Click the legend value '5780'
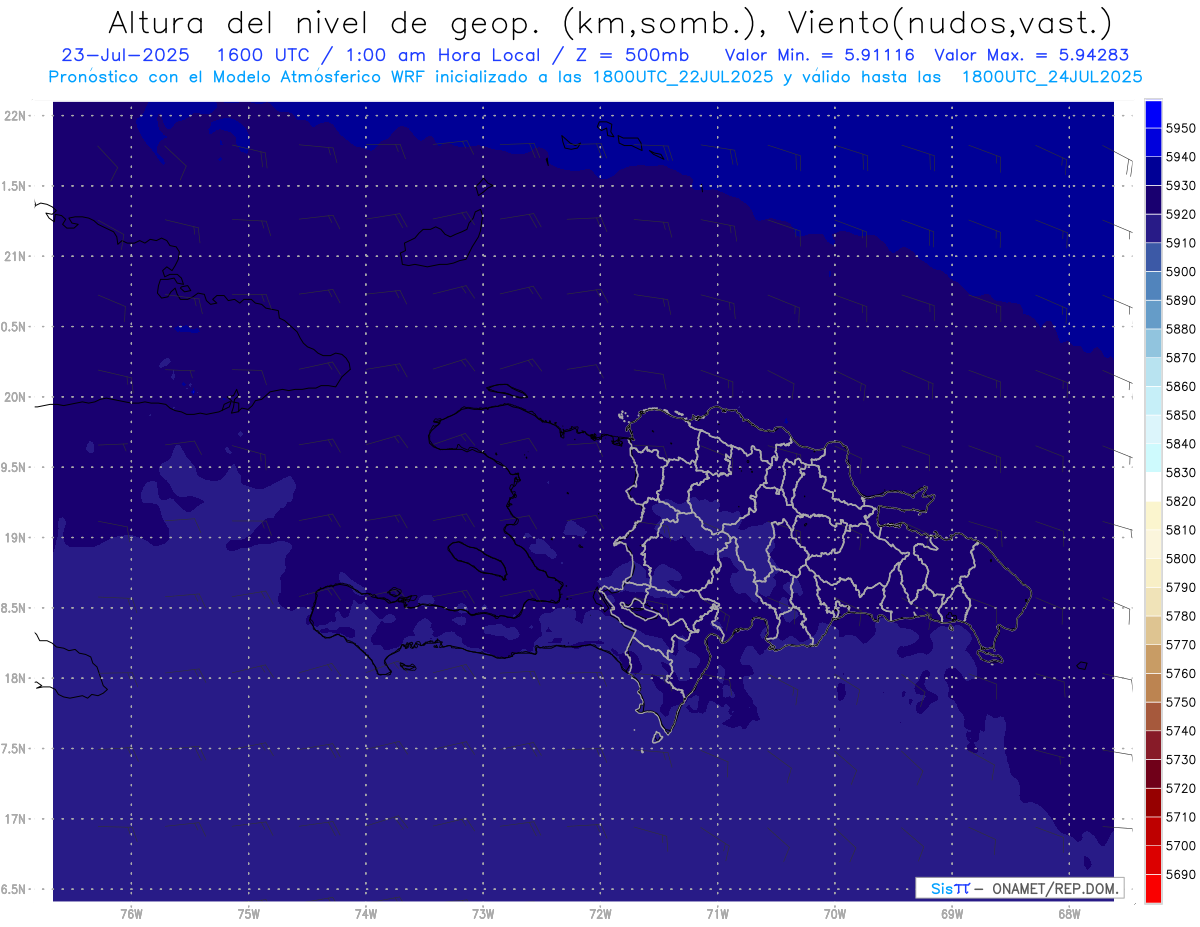Screen dimensions: 1200x927 click(x=1181, y=615)
